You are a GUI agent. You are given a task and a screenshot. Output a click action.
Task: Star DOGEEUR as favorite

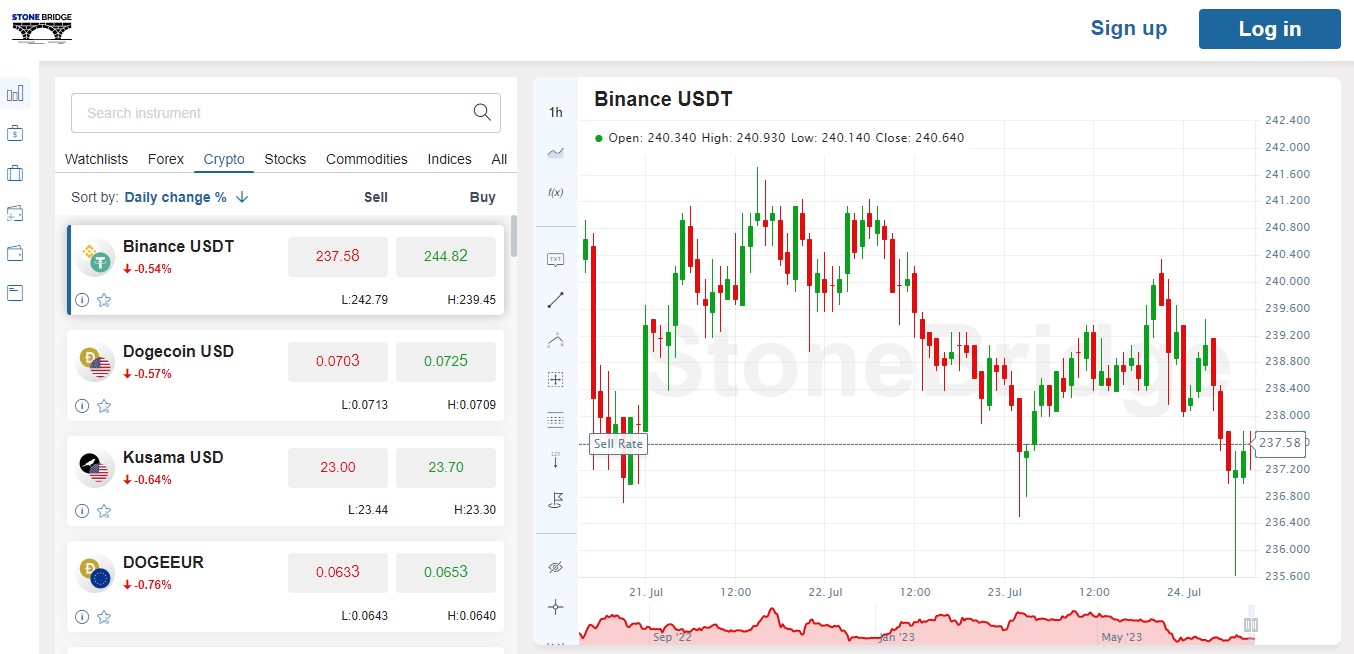(104, 617)
